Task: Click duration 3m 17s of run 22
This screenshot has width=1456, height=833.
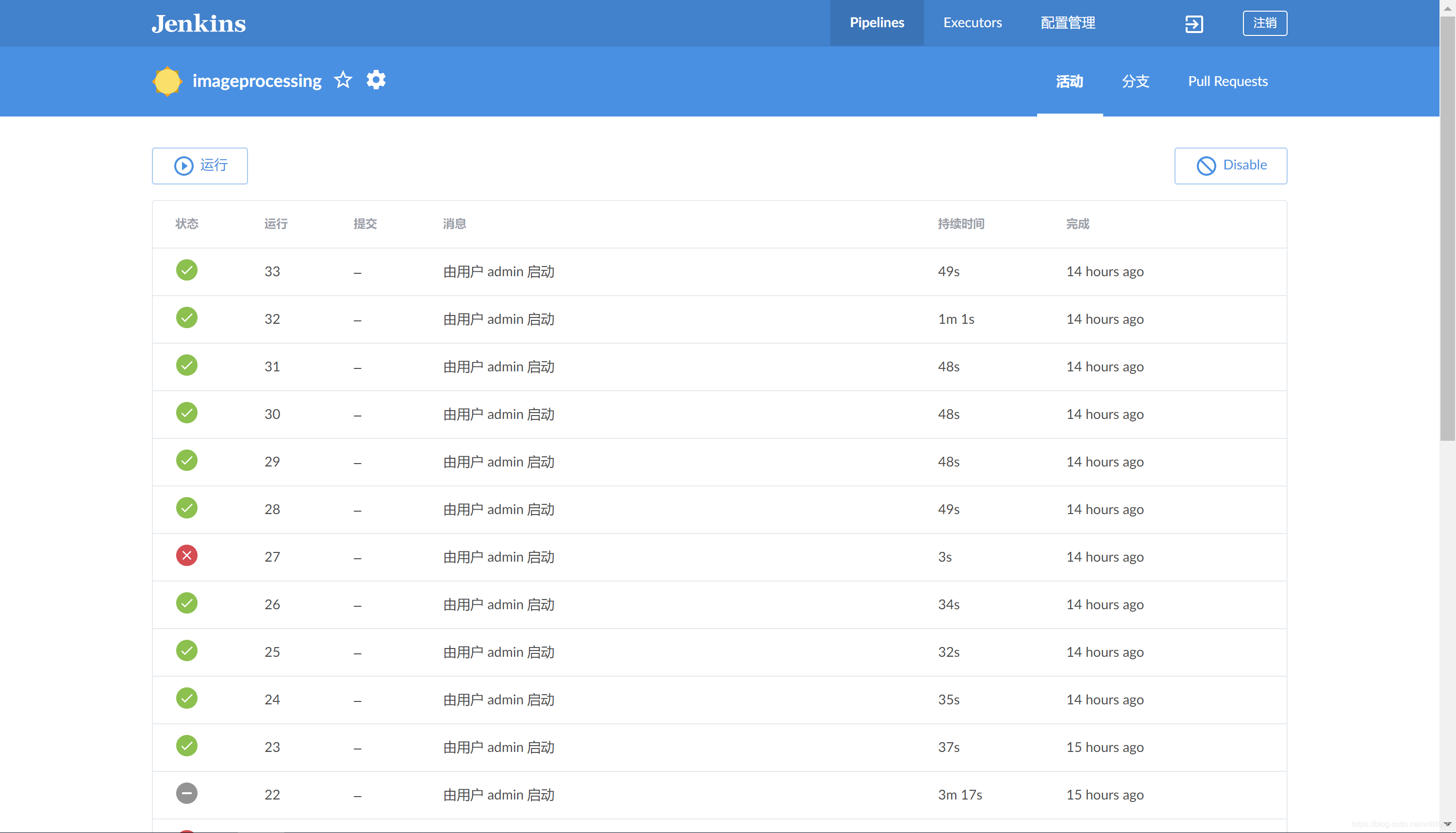Action: [x=960, y=795]
